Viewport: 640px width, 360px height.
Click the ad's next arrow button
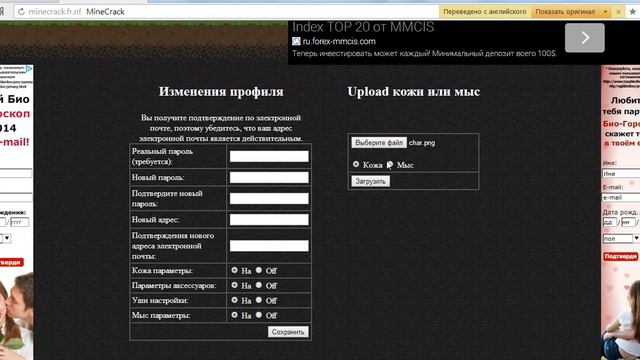(584, 38)
